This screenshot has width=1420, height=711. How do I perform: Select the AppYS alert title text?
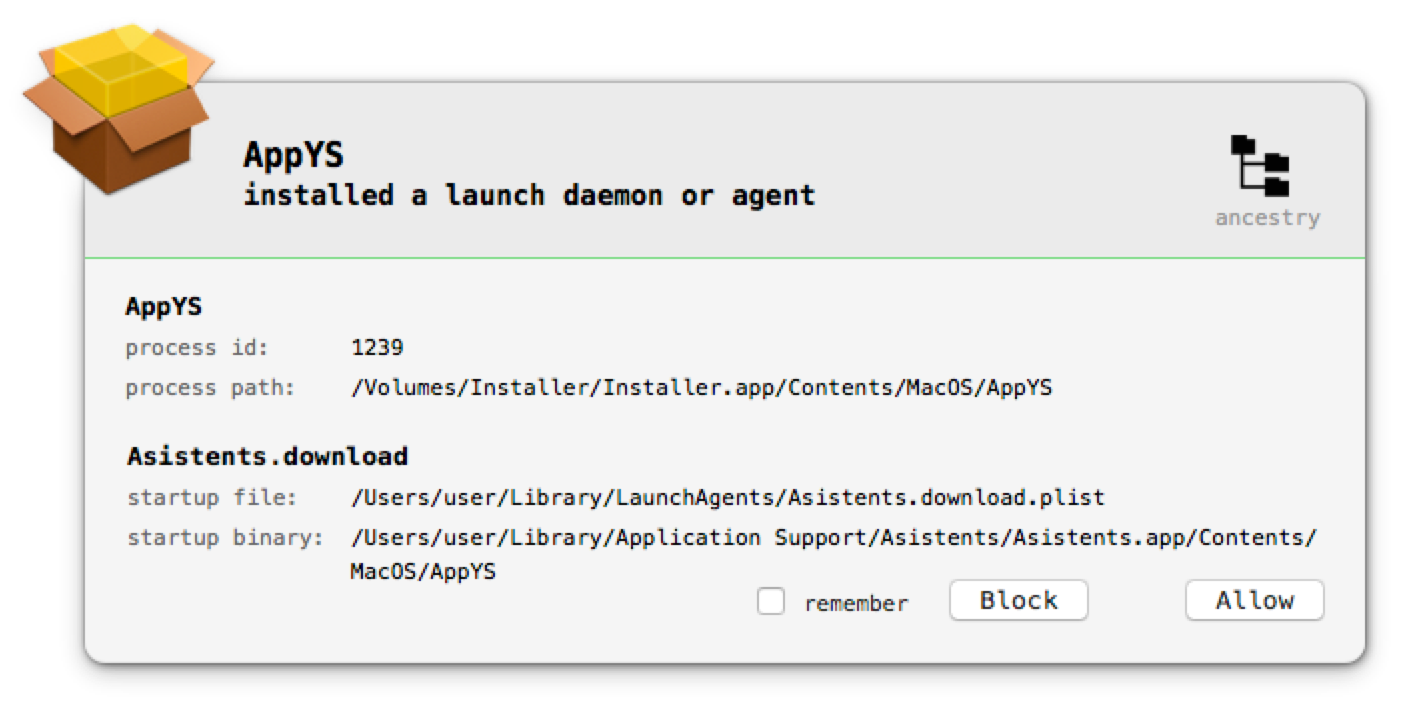[293, 155]
